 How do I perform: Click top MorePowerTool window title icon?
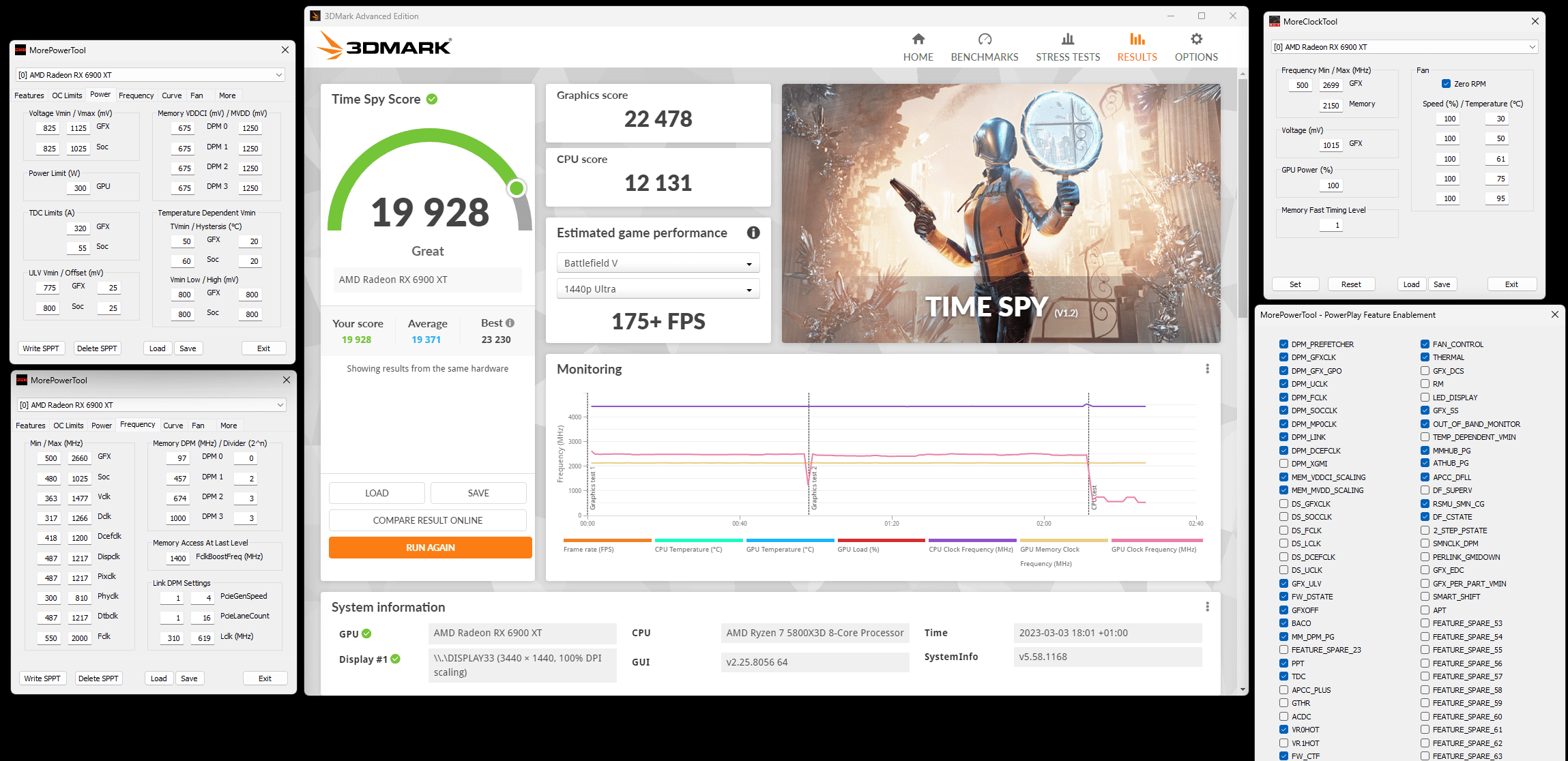click(20, 50)
